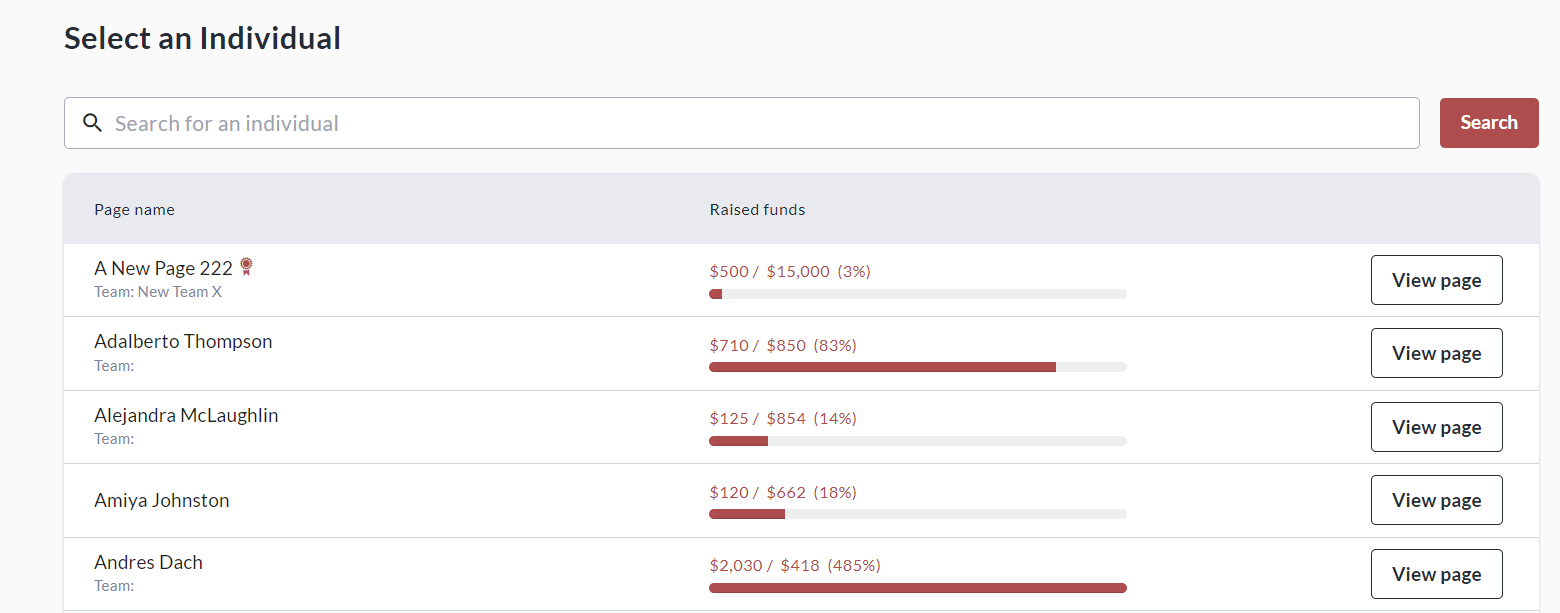Image resolution: width=1560 pixels, height=613 pixels.
Task: Click the Search button
Action: pos(1488,123)
